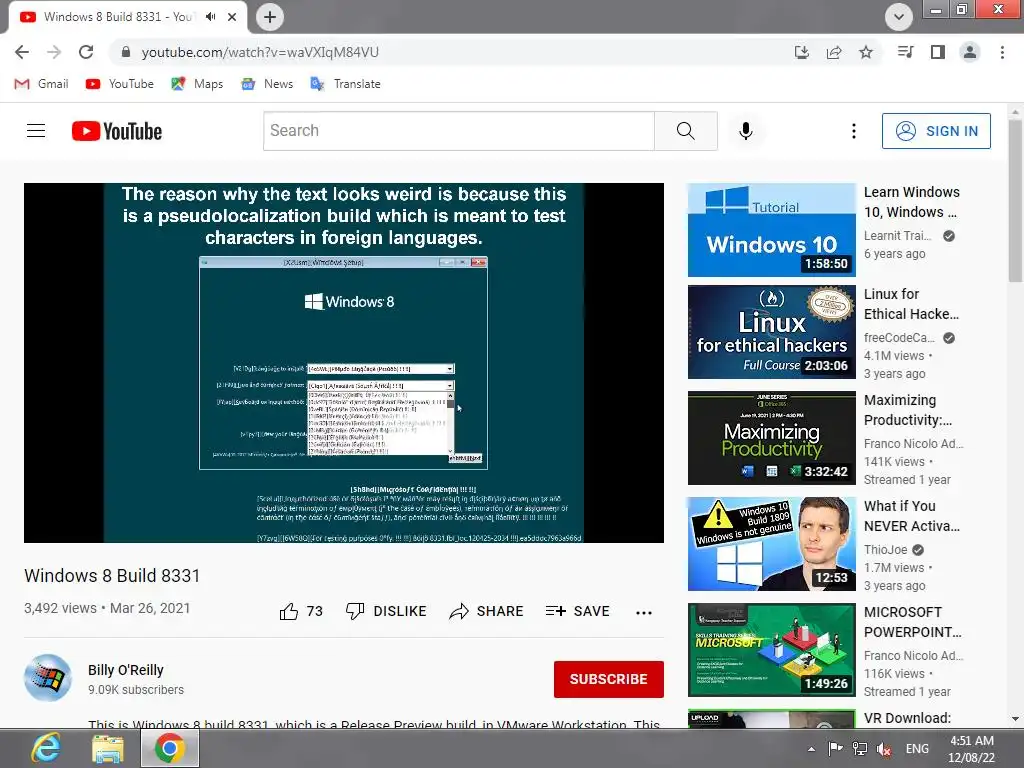1024x768 pixels.
Task: Click the video title 'Windows 8 Build 8331'
Action: tap(112, 576)
